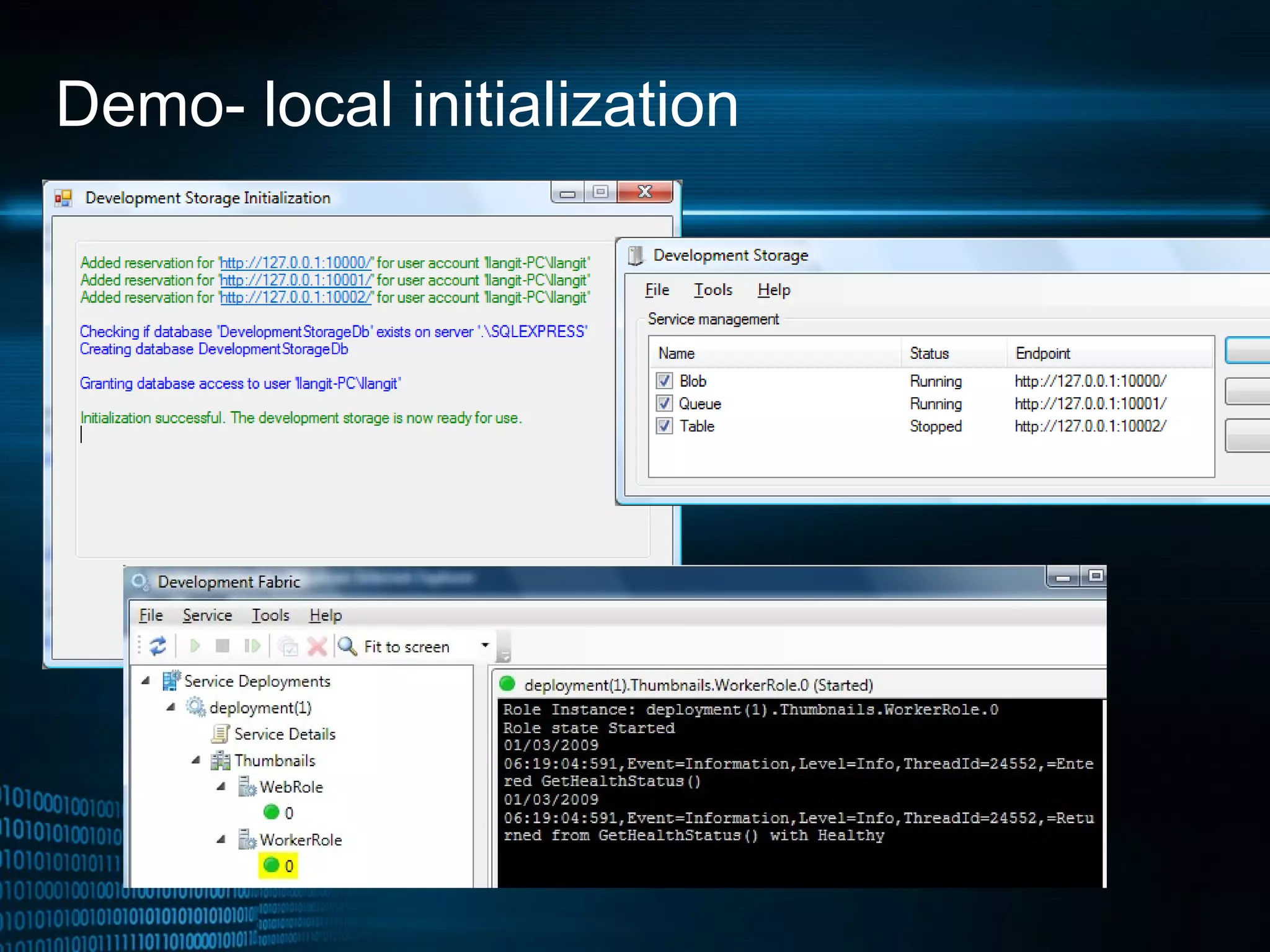Click the Service Details tree item
Viewport: 1270px width, 952px height.
pos(284,734)
